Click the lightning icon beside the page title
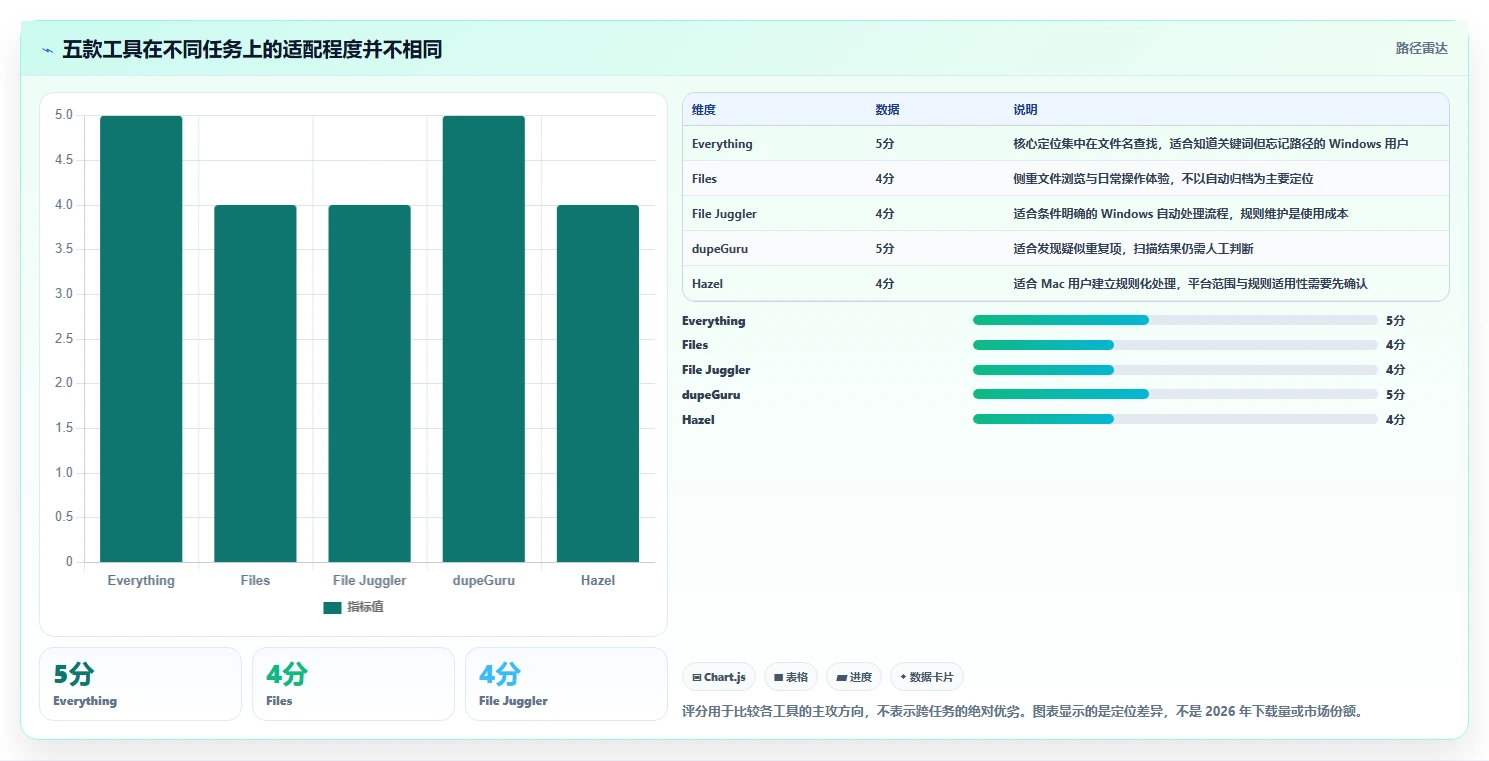The image size is (1489, 761). click(48, 50)
